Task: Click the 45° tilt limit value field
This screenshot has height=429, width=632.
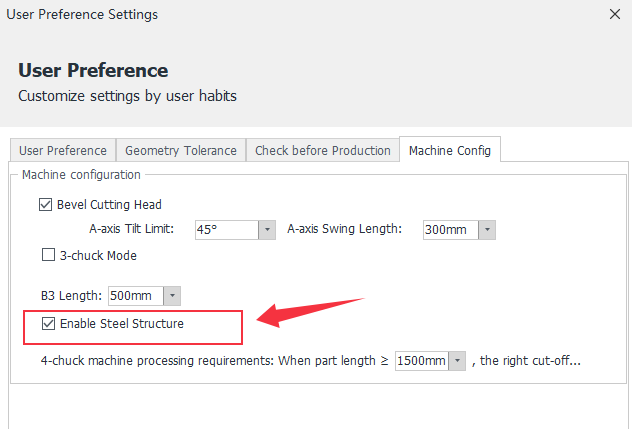Action: pos(227,230)
